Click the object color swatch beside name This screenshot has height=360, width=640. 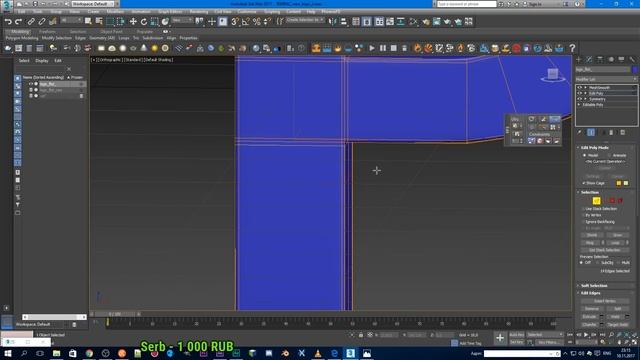pos(634,70)
